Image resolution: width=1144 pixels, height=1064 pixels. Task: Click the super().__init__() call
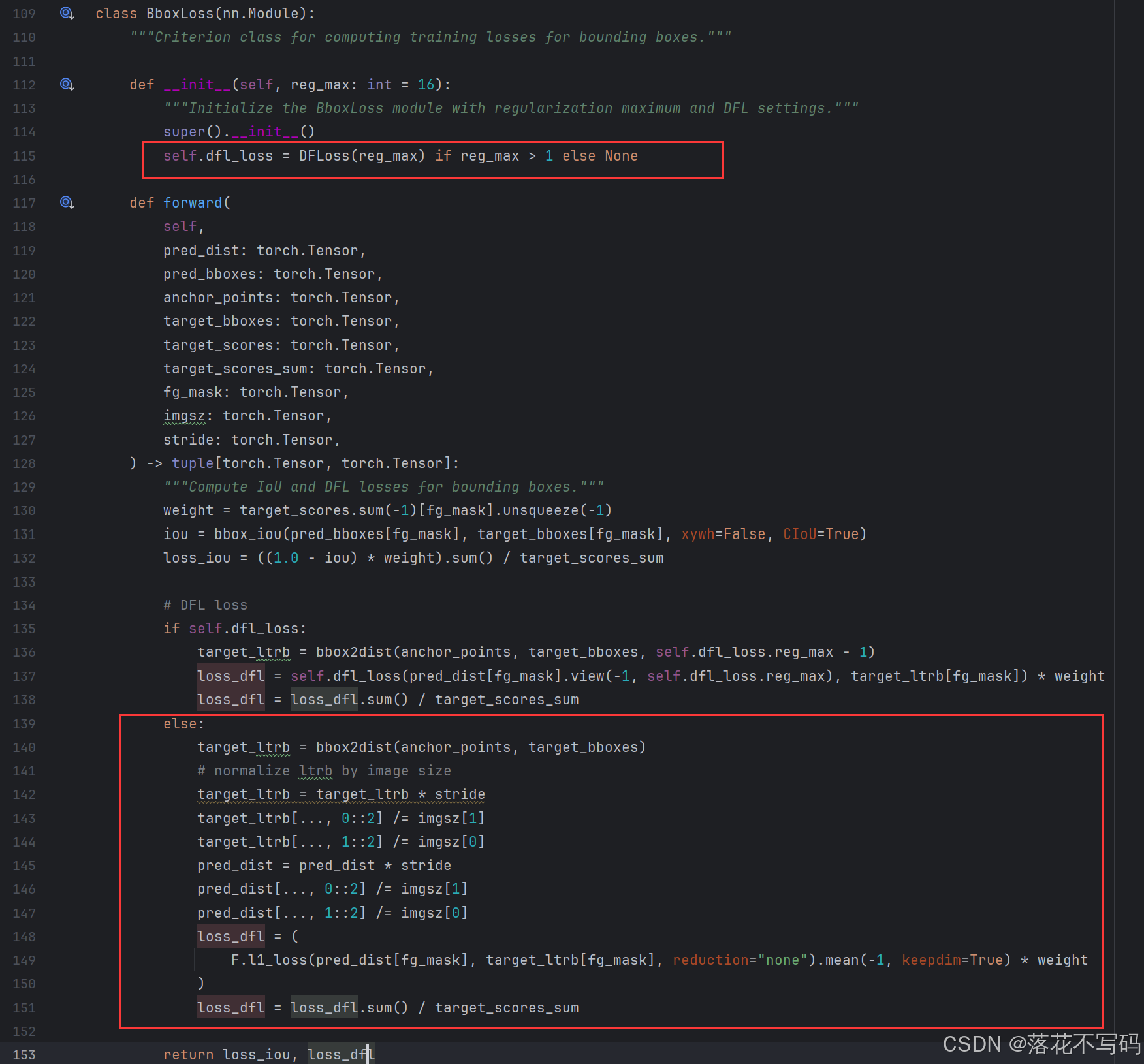tap(239, 132)
